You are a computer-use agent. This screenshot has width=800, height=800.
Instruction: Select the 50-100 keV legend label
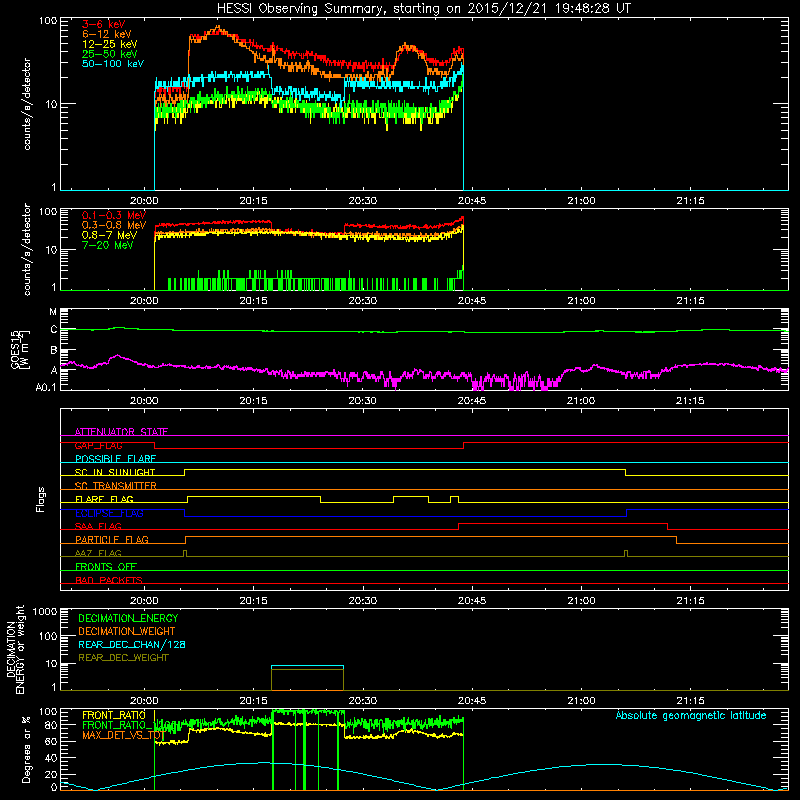(113, 64)
